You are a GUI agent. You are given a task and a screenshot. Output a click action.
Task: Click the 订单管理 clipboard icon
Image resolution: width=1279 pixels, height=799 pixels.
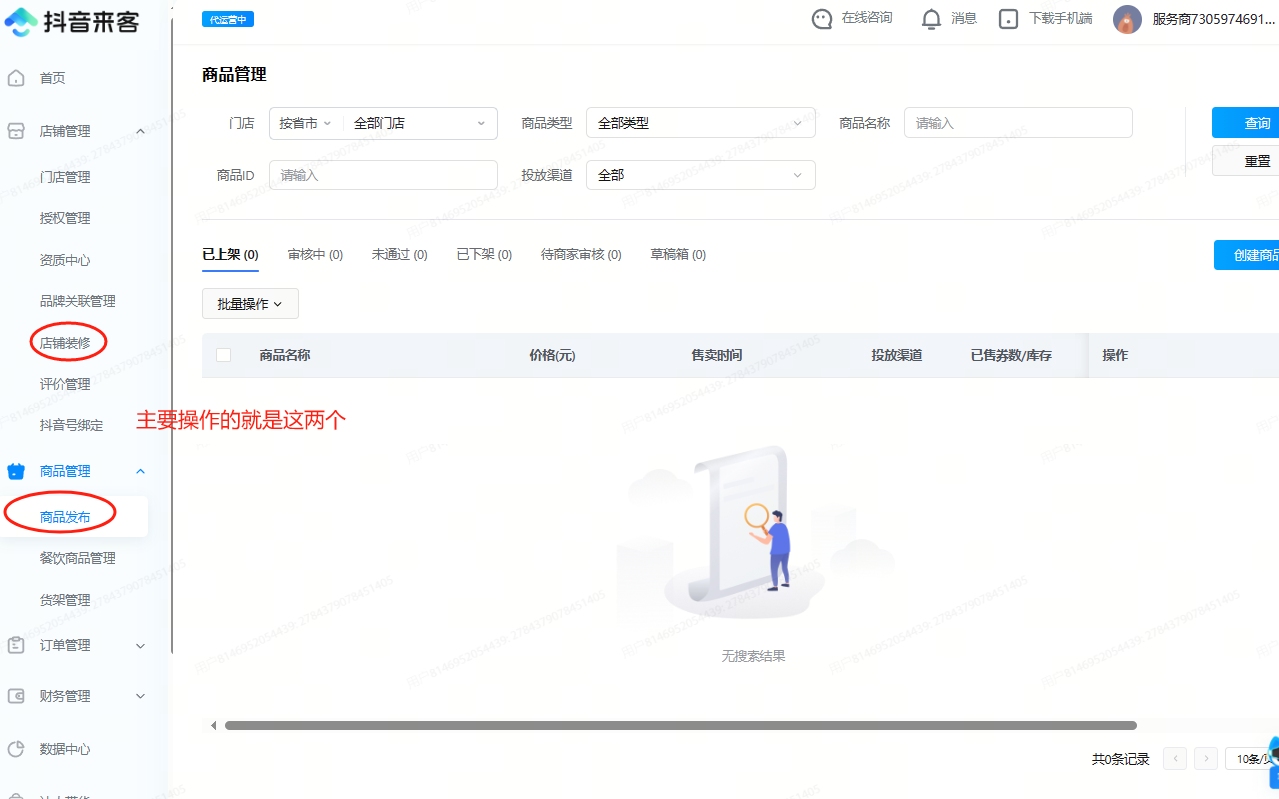[x=16, y=645]
